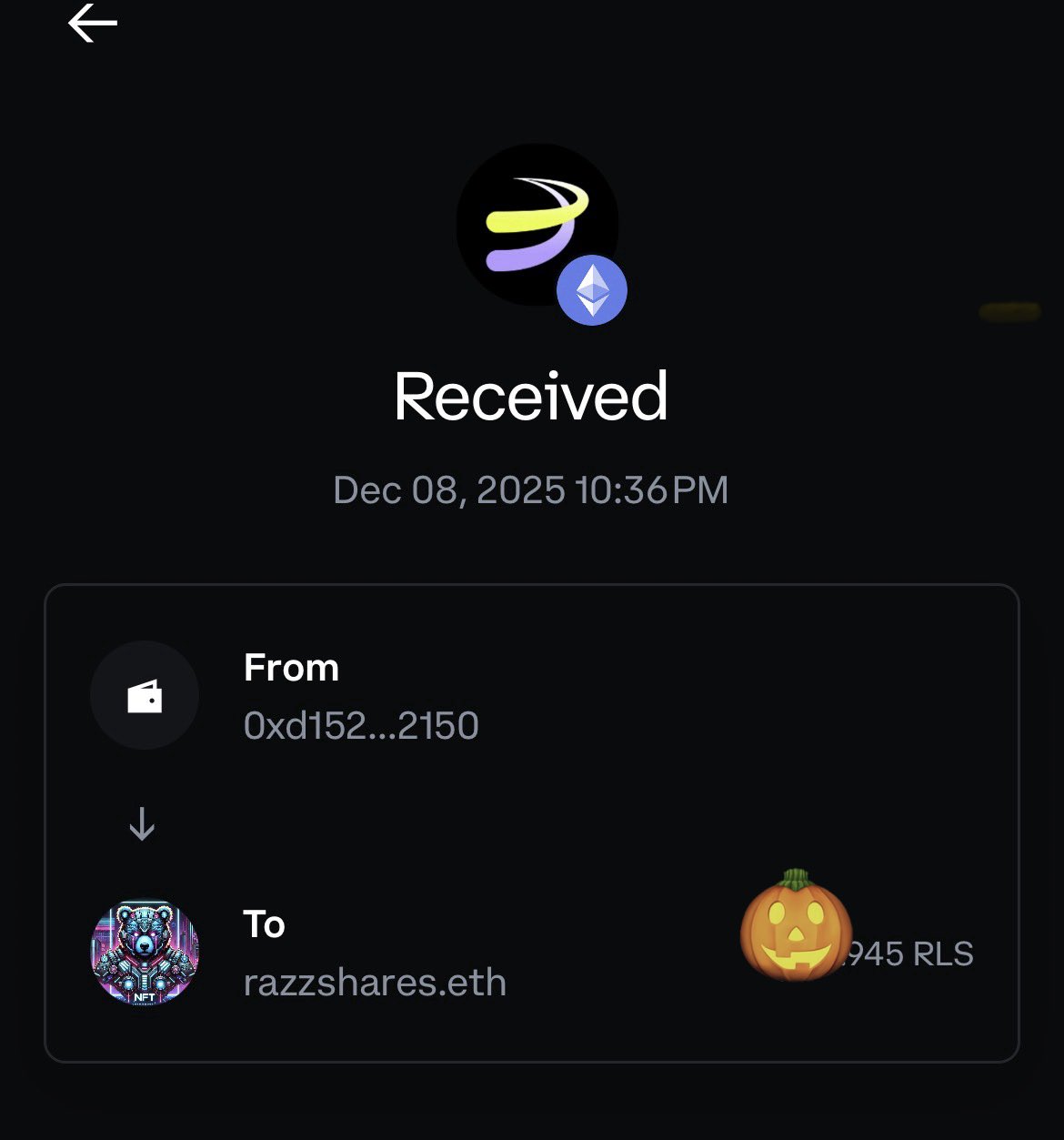Open the razzshares.eth recipient name

[375, 983]
